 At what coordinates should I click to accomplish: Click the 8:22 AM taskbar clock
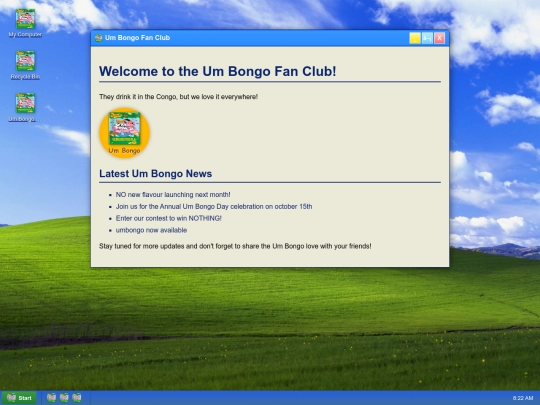(x=523, y=398)
